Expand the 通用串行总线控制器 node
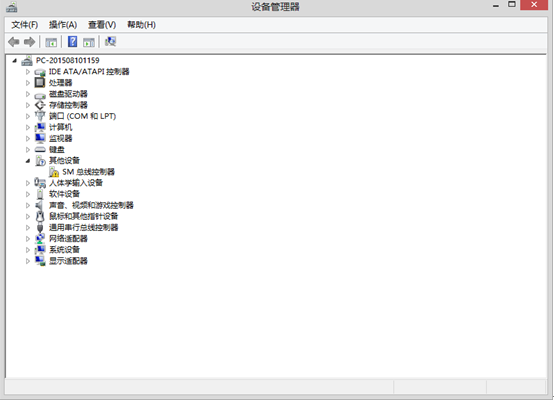The height and width of the screenshot is (401, 554). click(x=28, y=228)
